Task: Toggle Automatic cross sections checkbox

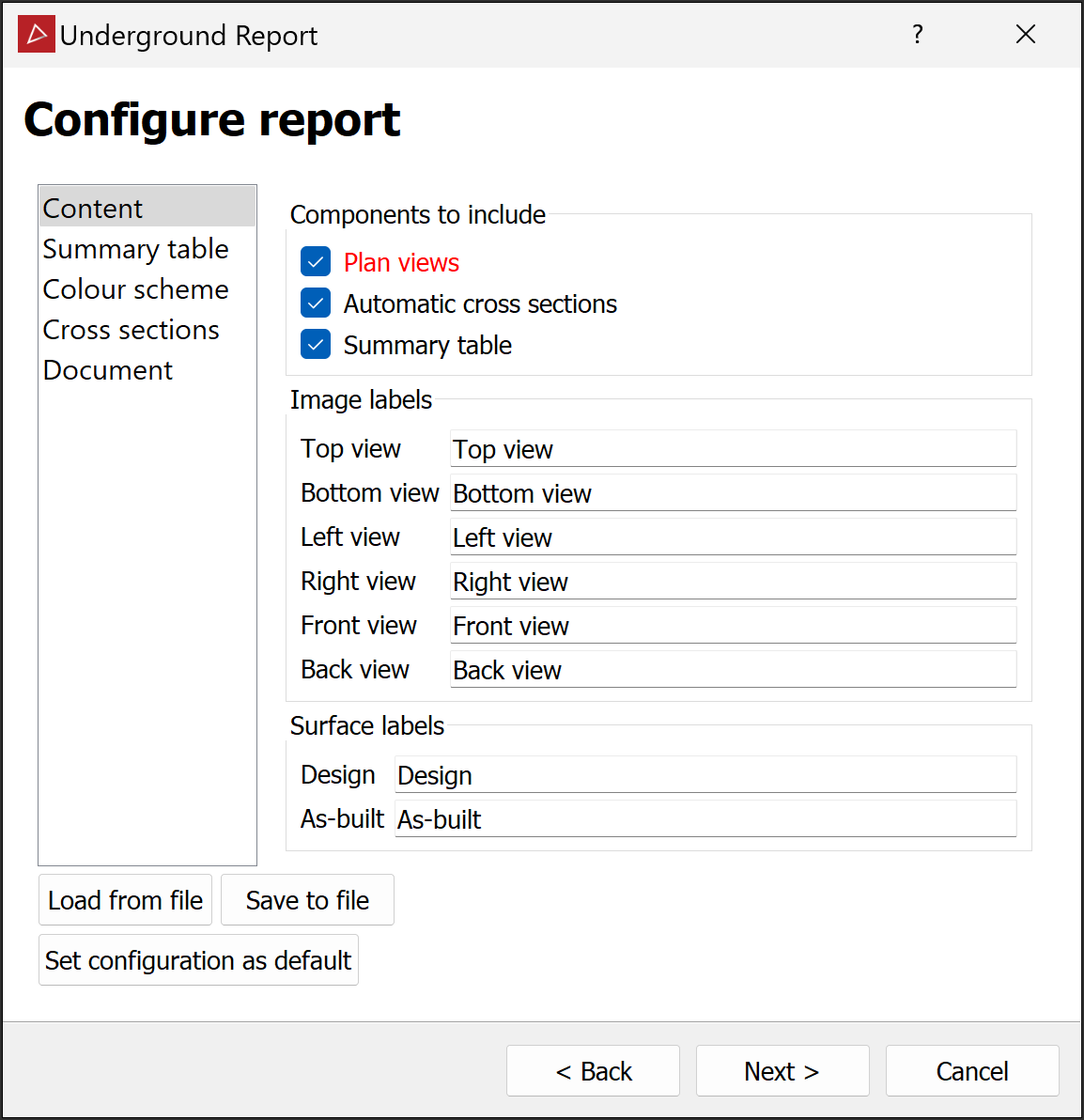Action: coord(316,303)
